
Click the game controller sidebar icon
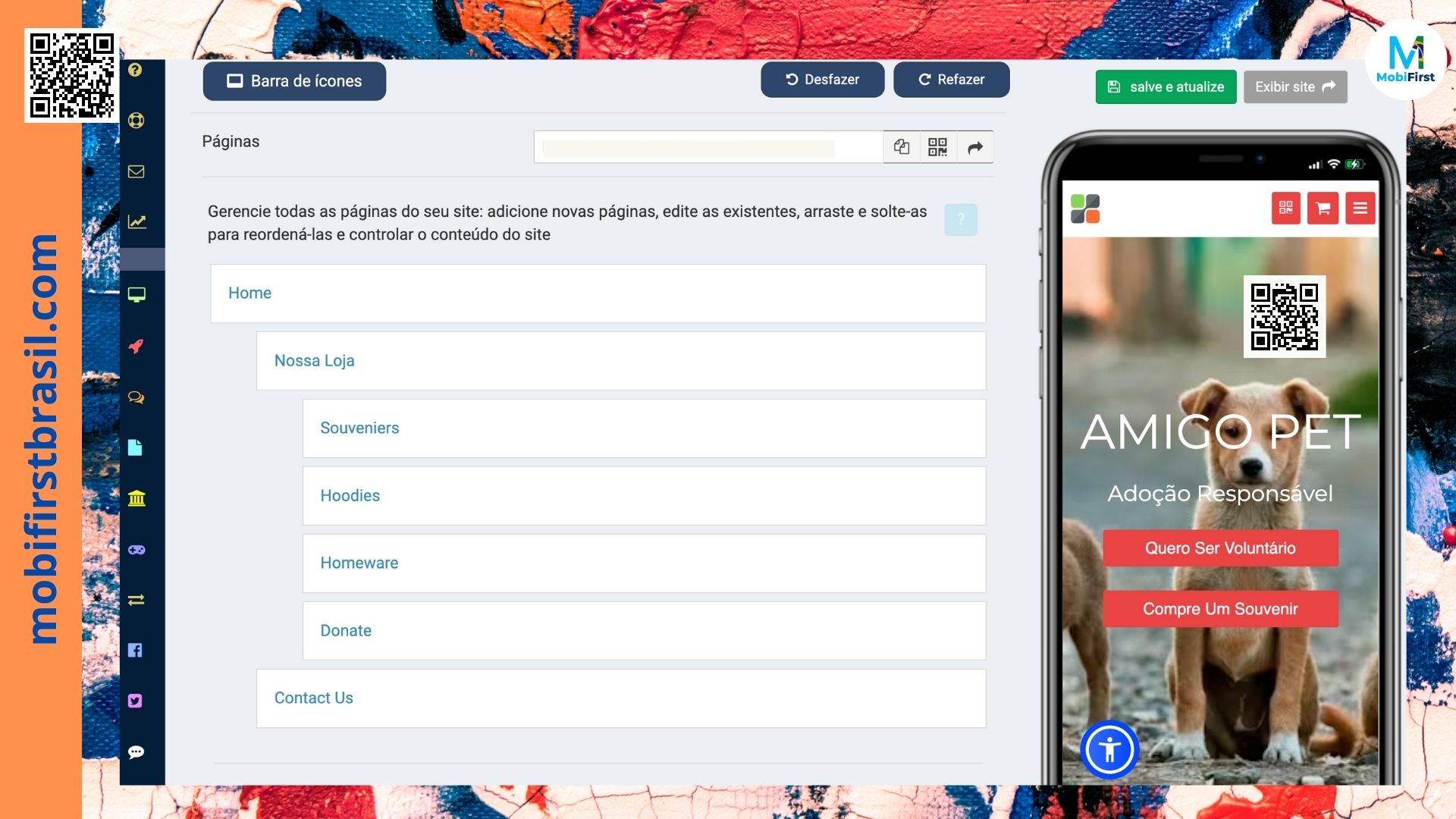point(136,550)
